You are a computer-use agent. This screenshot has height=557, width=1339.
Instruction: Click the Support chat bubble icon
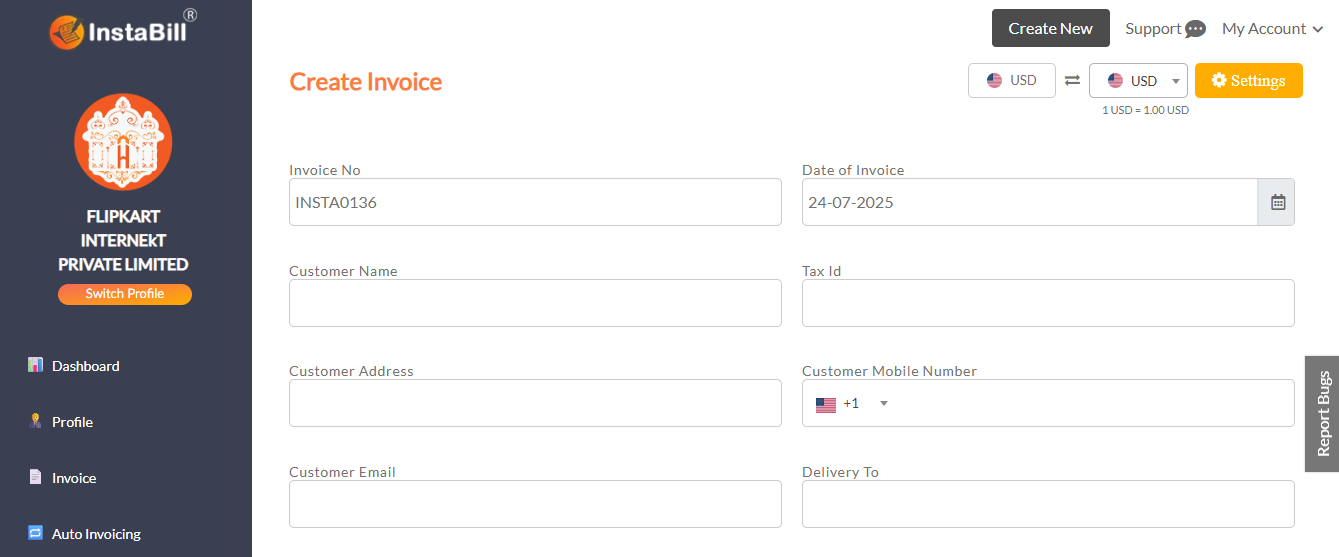[x=1195, y=29]
